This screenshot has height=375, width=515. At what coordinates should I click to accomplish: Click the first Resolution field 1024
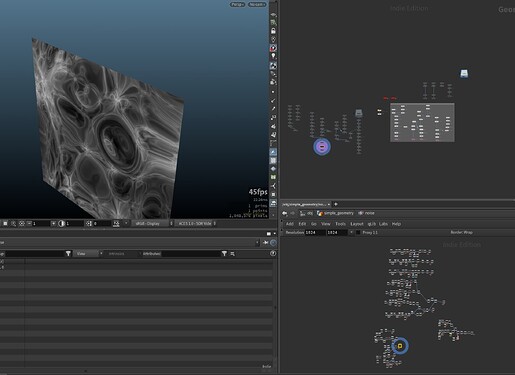point(315,232)
